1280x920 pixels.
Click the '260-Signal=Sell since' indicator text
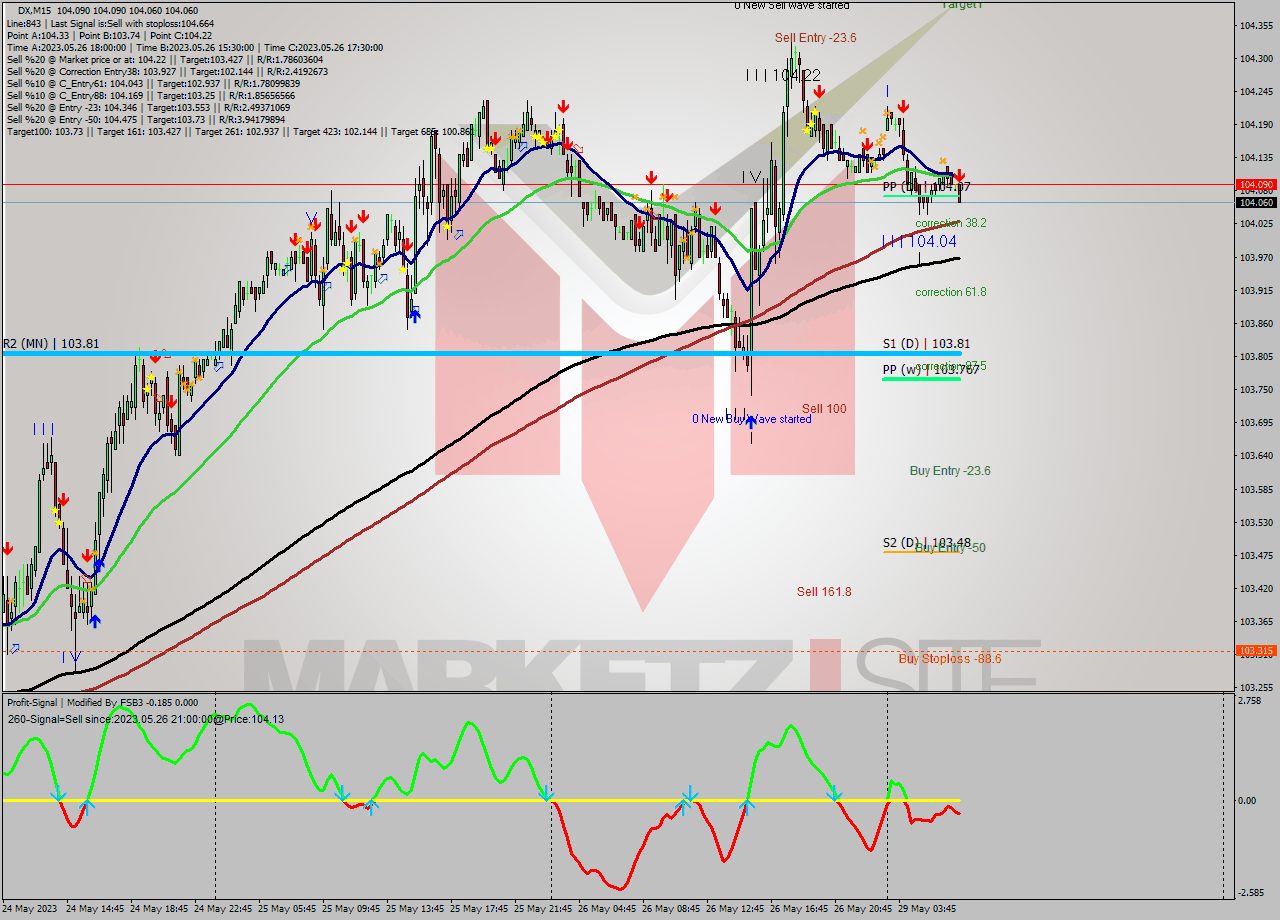point(145,718)
